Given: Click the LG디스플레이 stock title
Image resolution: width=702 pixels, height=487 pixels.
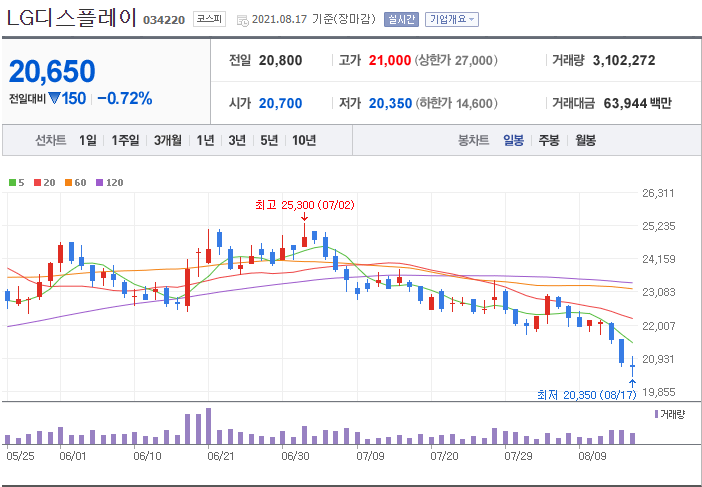Looking at the screenshot, I should point(72,19).
